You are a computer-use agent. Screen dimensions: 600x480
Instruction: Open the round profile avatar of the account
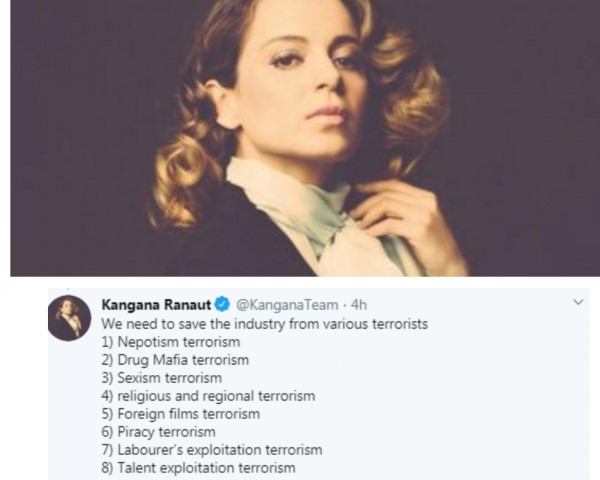[x=70, y=318]
